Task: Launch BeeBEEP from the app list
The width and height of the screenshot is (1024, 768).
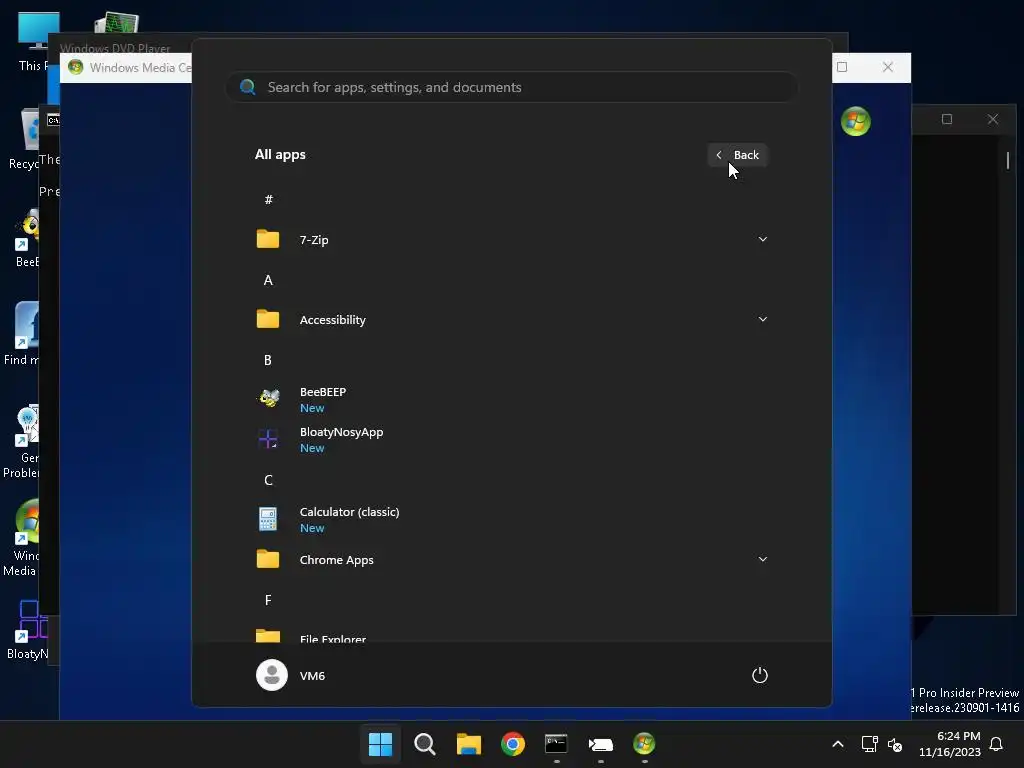Action: [x=511, y=399]
